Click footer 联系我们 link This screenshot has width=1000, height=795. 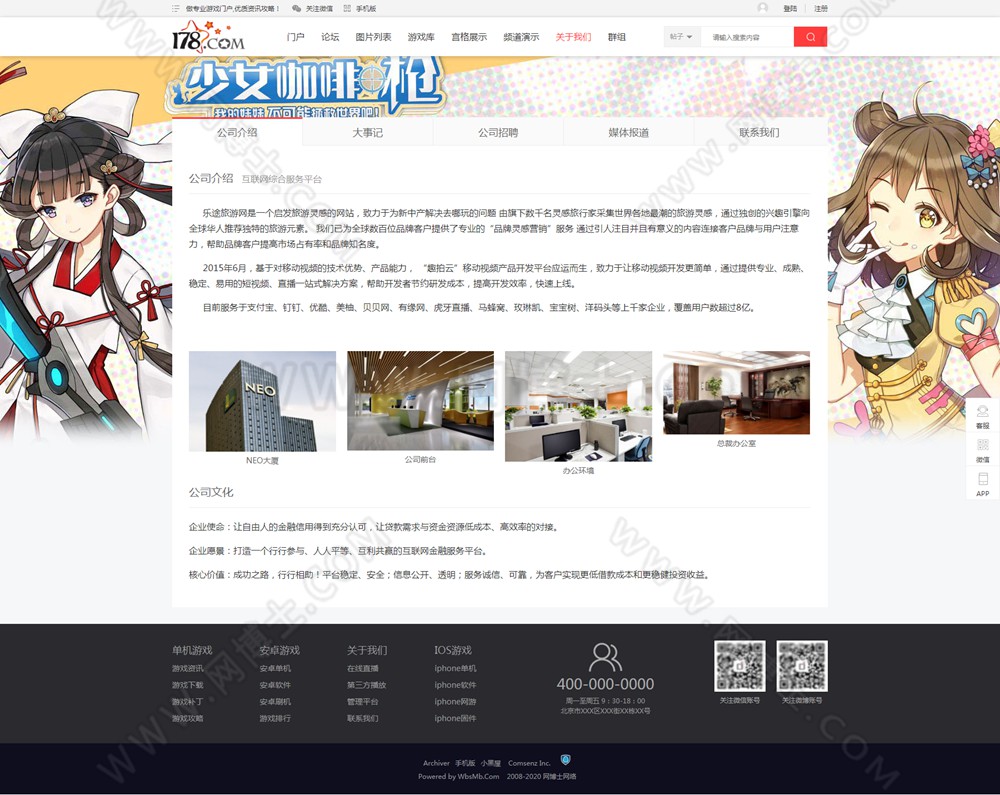click(x=363, y=718)
